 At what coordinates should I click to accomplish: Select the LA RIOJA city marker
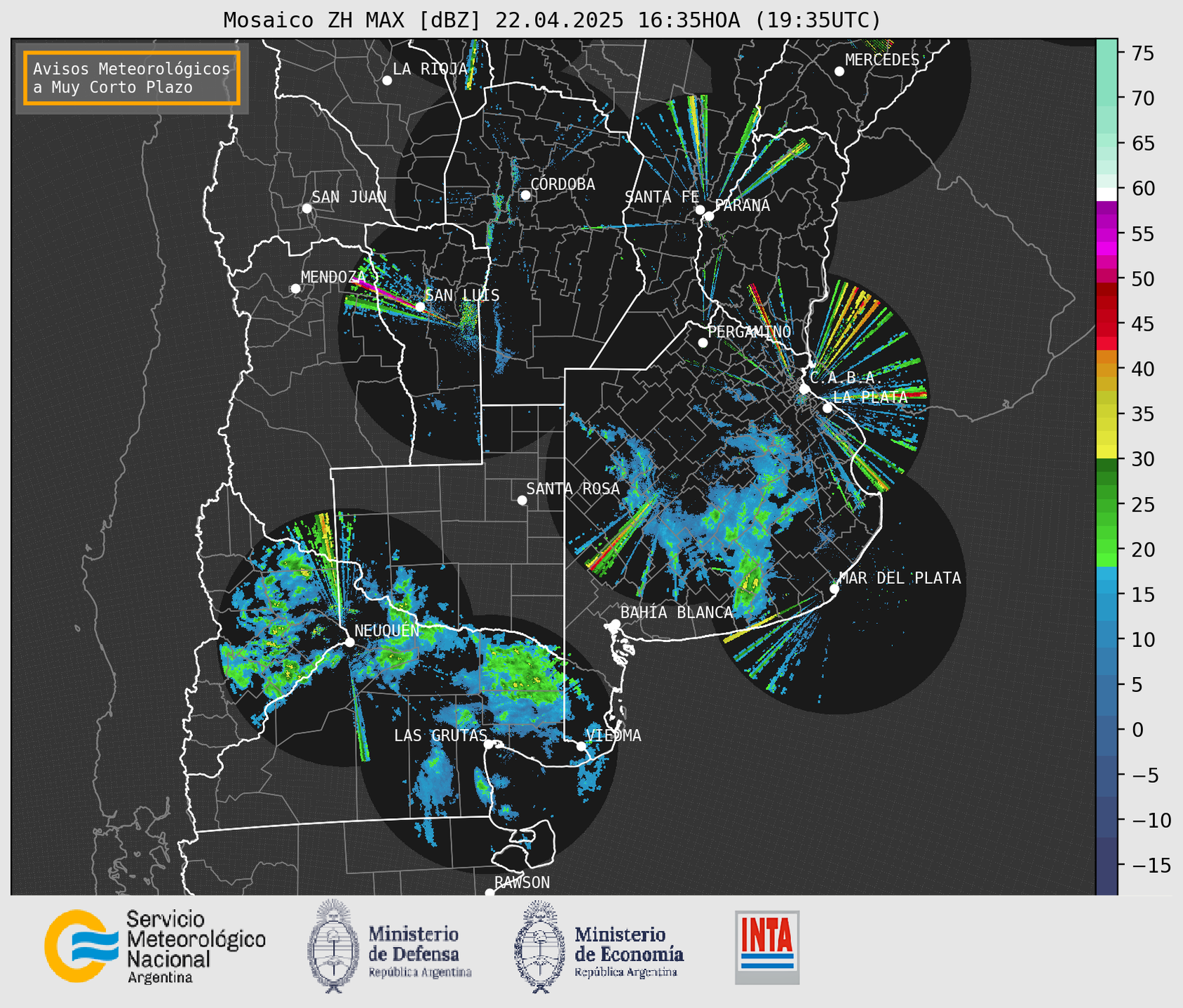tap(387, 81)
